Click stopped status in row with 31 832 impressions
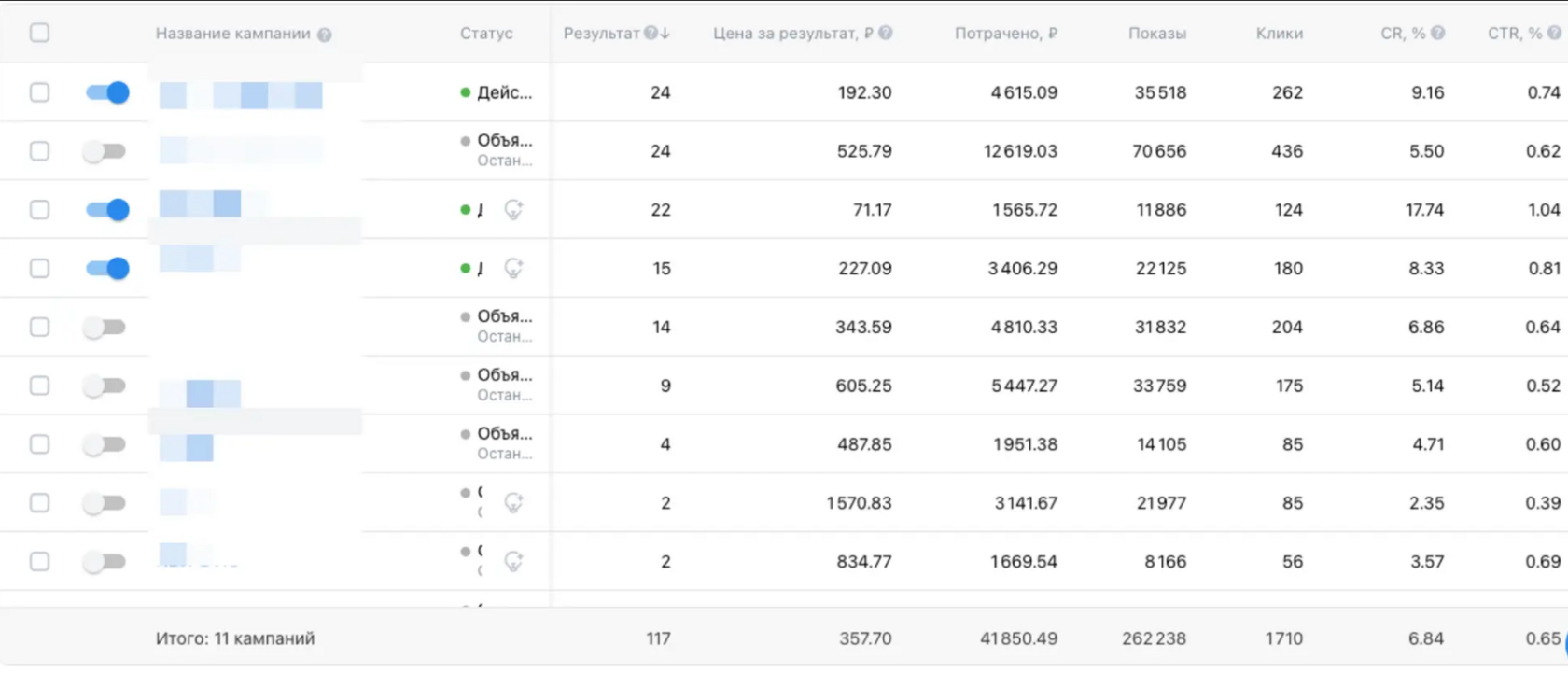The height and width of the screenshot is (673, 1568). point(497,327)
